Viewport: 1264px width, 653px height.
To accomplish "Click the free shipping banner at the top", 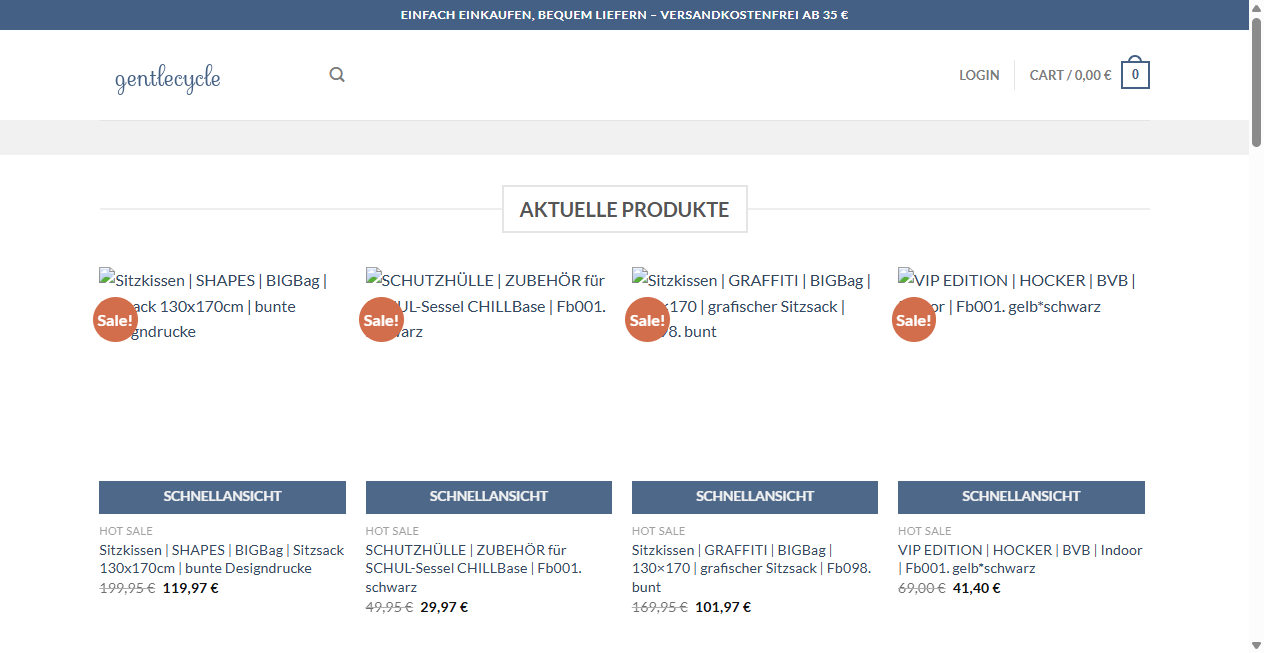I will click(x=624, y=15).
